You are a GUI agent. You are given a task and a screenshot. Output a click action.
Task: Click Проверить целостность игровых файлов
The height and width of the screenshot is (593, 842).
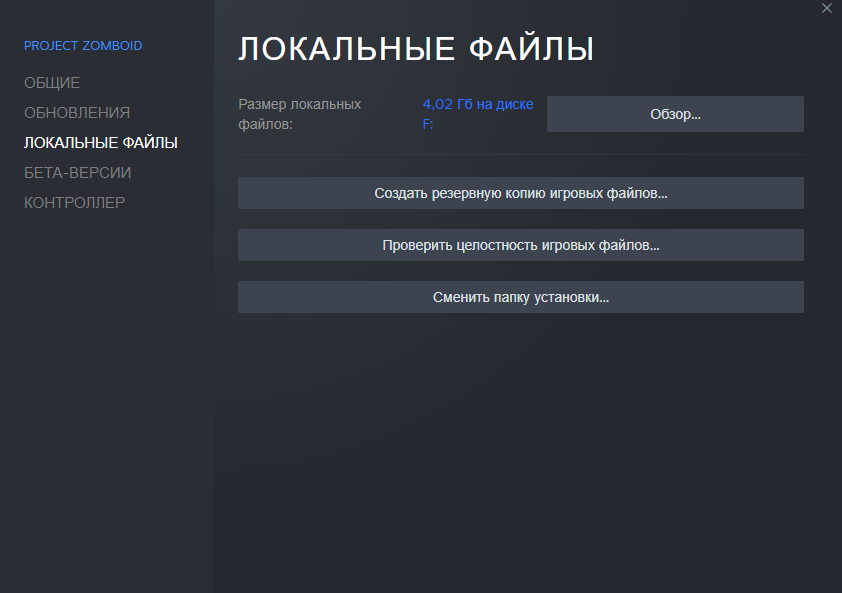tap(521, 245)
